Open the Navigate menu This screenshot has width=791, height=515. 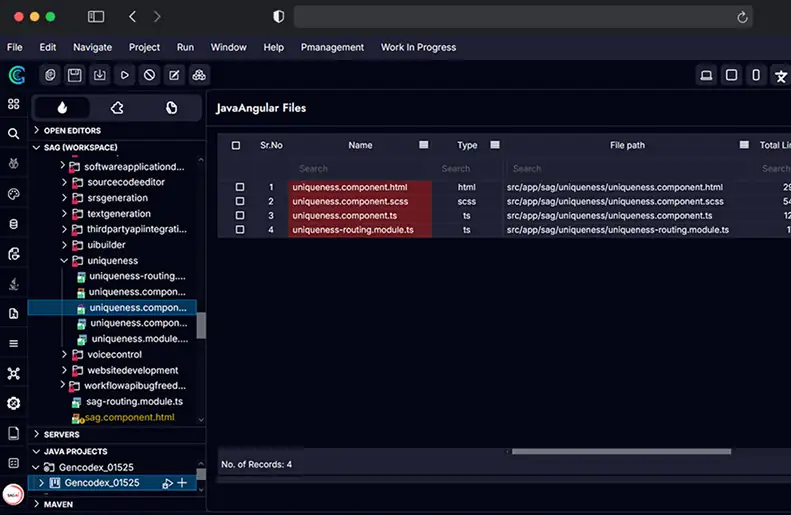[x=92, y=47]
